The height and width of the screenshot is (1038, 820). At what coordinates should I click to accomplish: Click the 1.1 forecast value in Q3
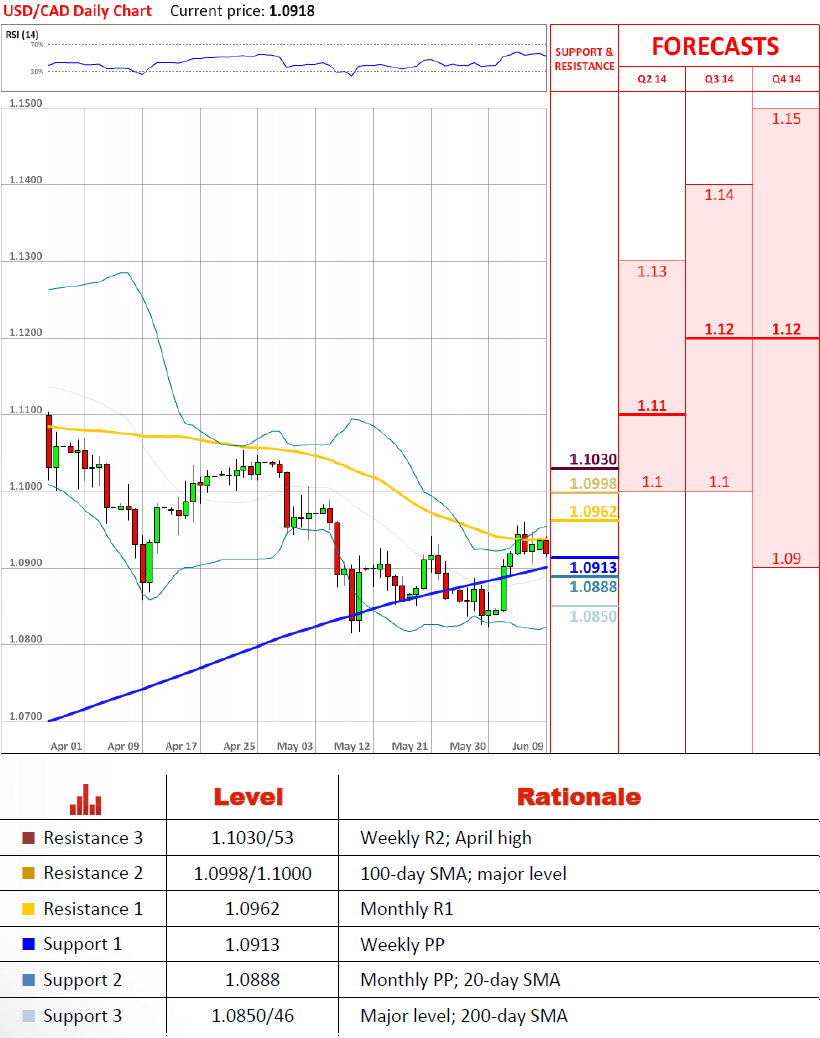pos(719,482)
